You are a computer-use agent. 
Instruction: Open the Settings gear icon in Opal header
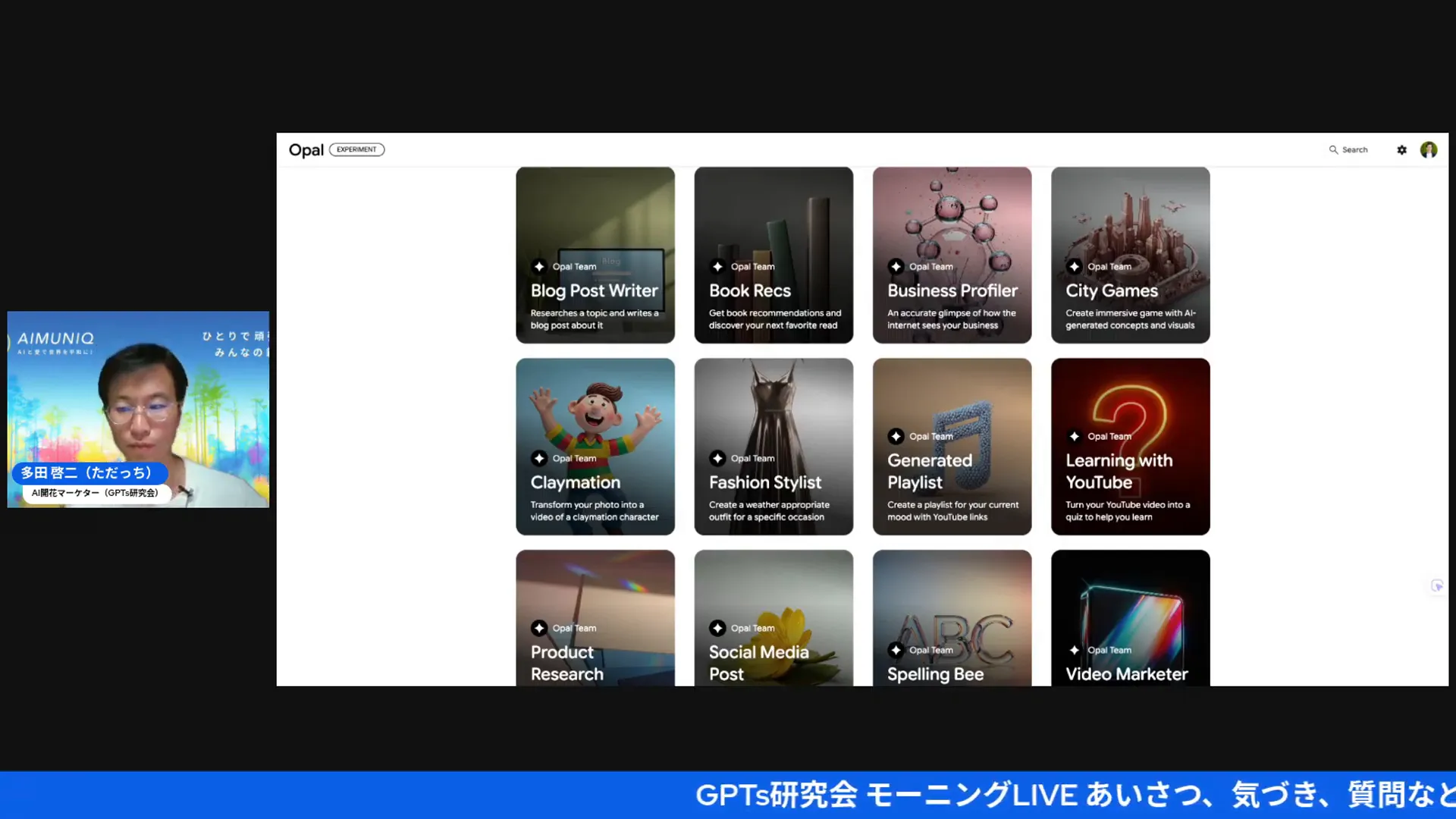click(1401, 150)
